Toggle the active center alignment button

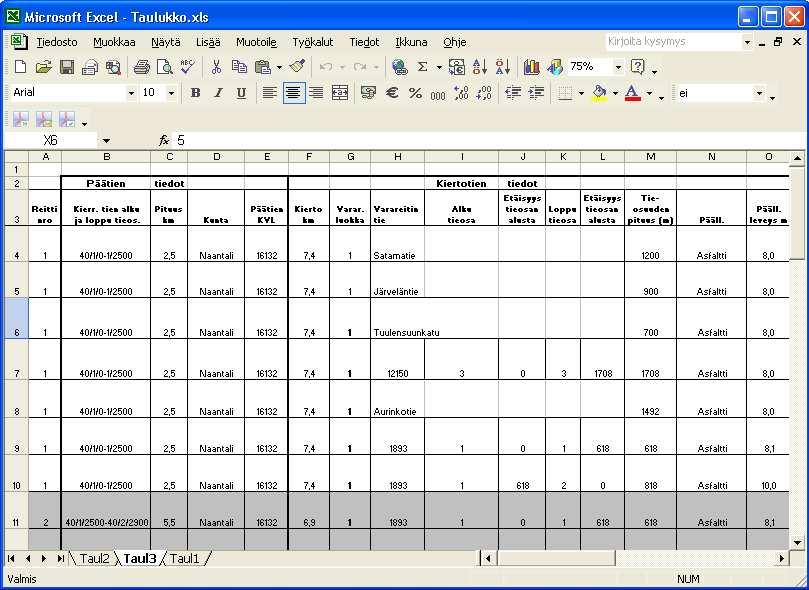click(x=294, y=93)
